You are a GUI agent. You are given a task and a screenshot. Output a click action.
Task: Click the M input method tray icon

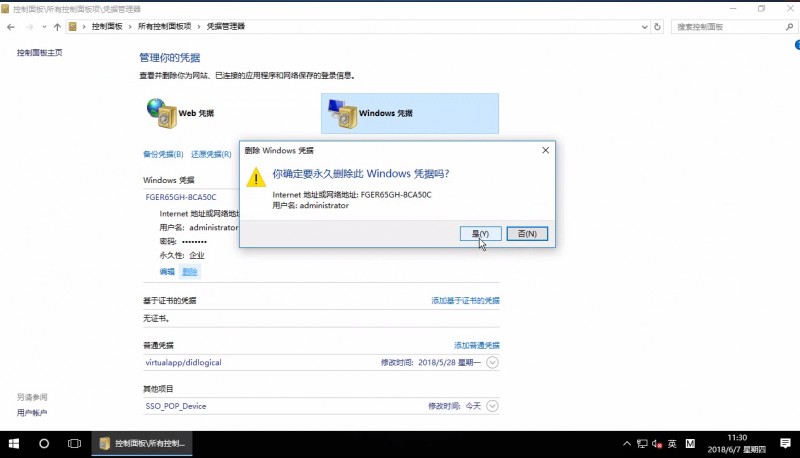pyautogui.click(x=690, y=444)
